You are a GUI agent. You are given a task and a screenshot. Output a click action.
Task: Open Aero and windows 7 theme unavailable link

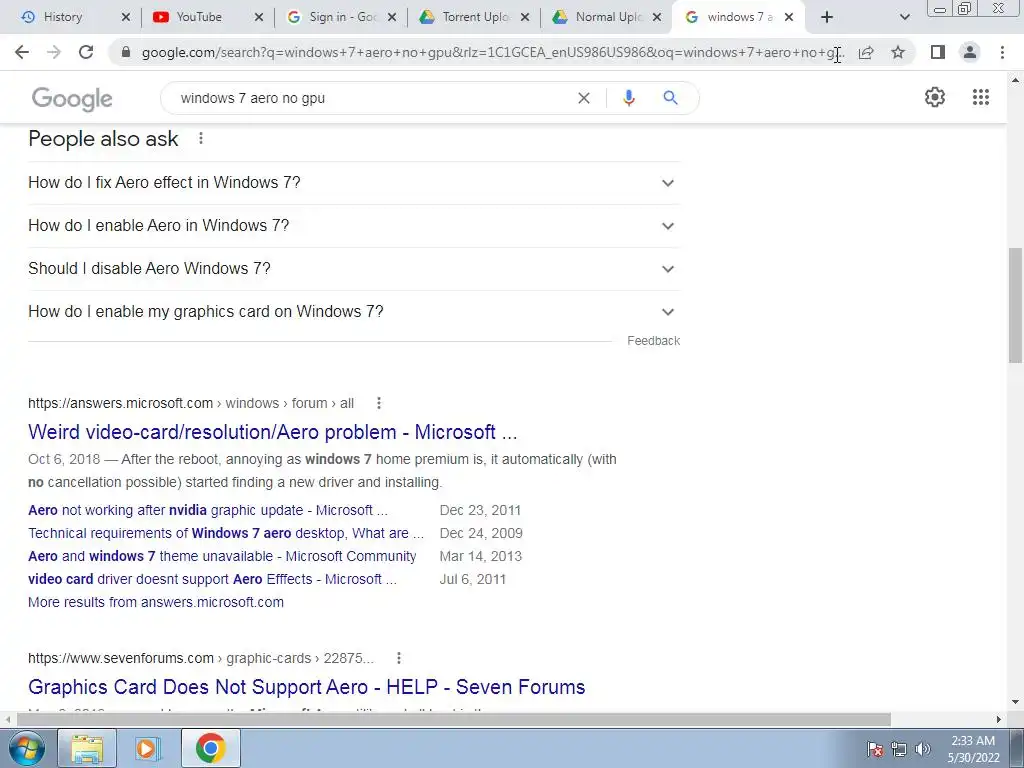pos(222,556)
